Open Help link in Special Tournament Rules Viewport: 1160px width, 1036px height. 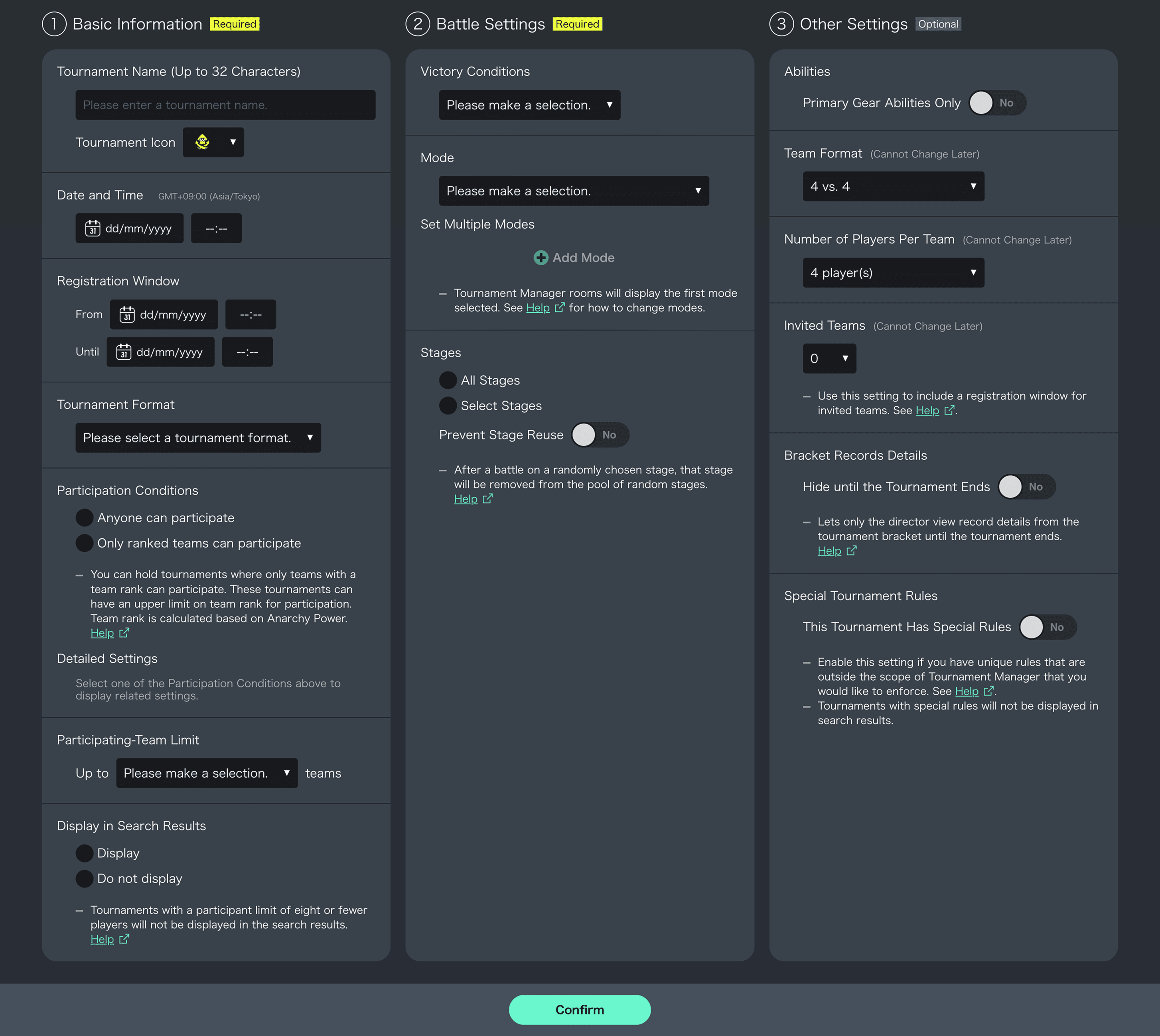(967, 691)
